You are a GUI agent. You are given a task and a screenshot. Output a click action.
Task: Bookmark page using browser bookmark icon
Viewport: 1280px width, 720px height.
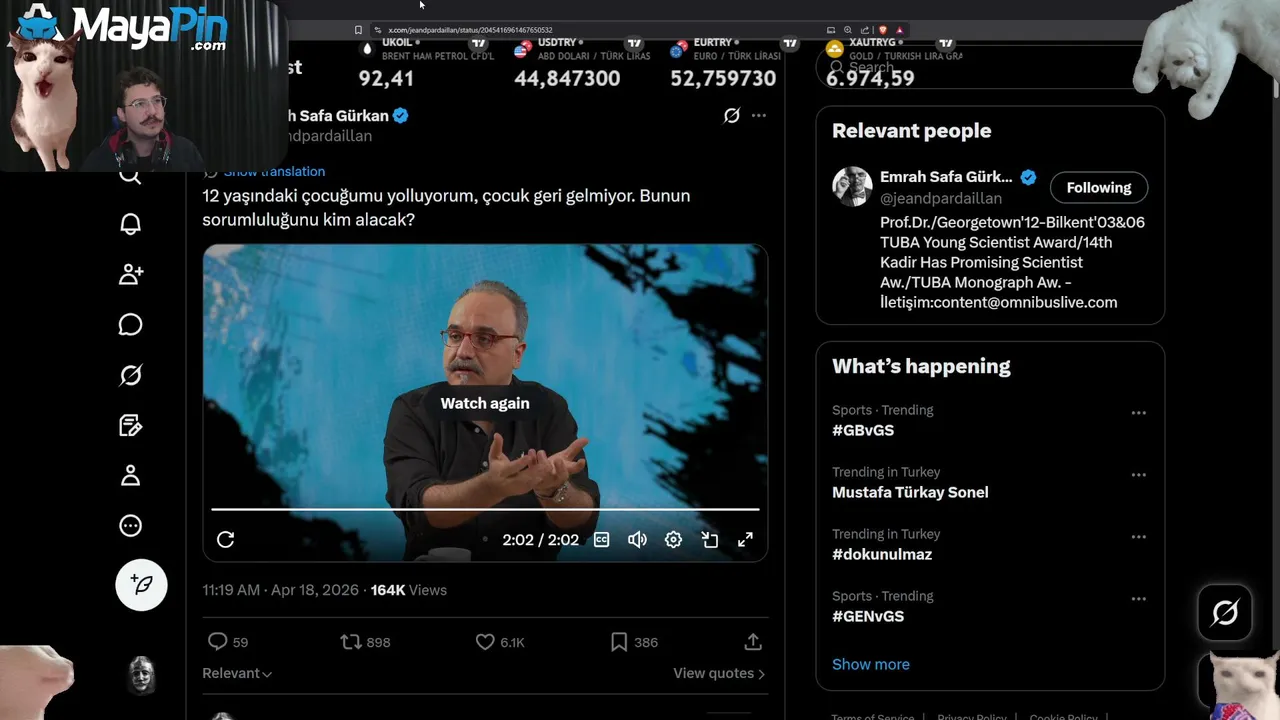click(358, 30)
